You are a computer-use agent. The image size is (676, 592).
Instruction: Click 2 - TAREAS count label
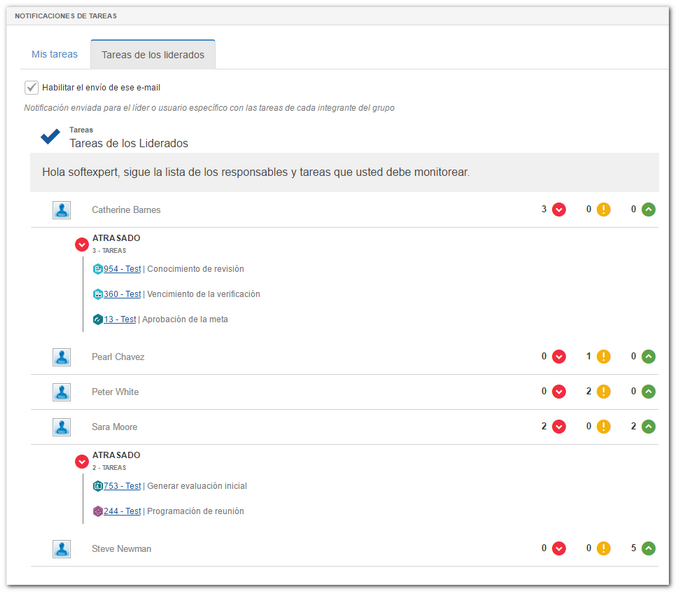(x=109, y=468)
